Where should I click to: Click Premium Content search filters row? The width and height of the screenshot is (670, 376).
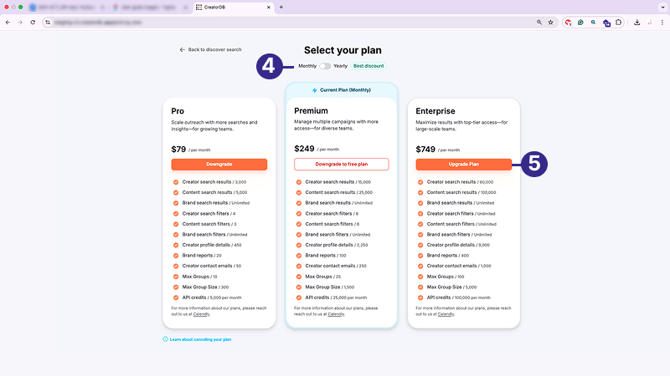pos(328,224)
